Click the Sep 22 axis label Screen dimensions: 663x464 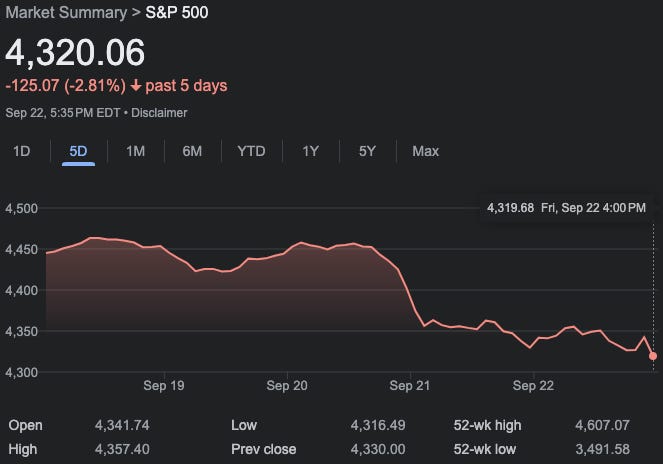[533, 385]
